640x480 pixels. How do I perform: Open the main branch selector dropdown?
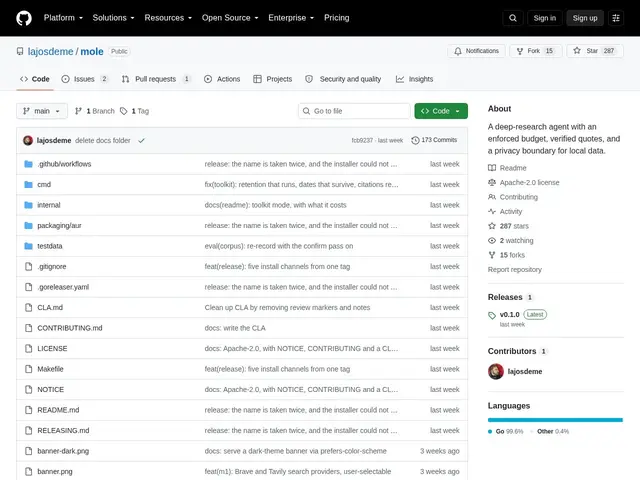tap(42, 111)
